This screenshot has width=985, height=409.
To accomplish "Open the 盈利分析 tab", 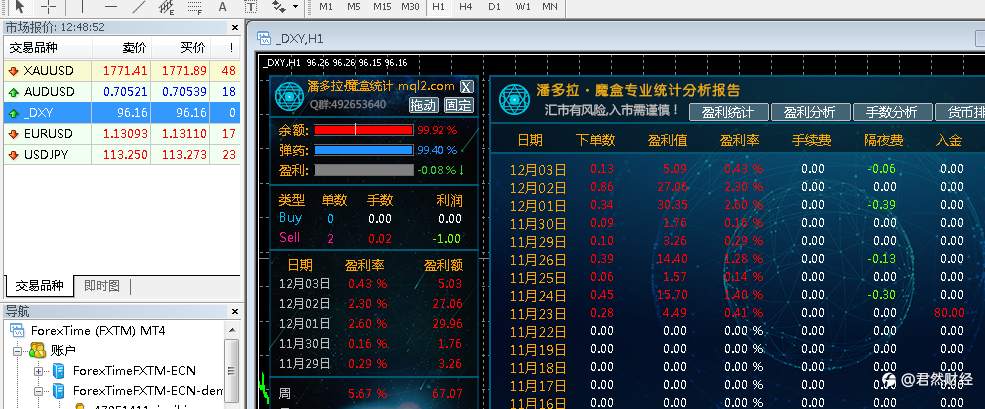I will [810, 112].
